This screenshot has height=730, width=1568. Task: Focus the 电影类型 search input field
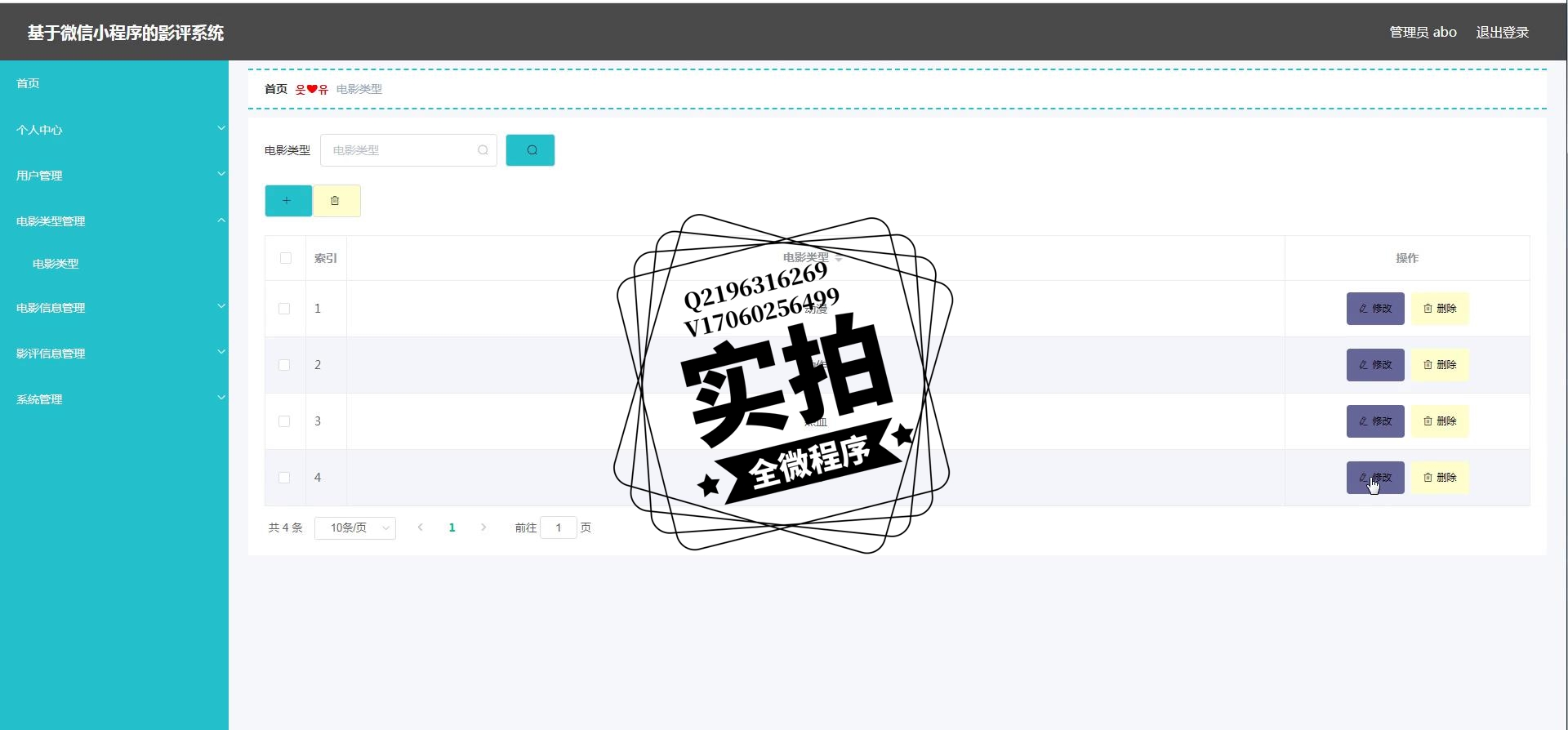point(408,150)
